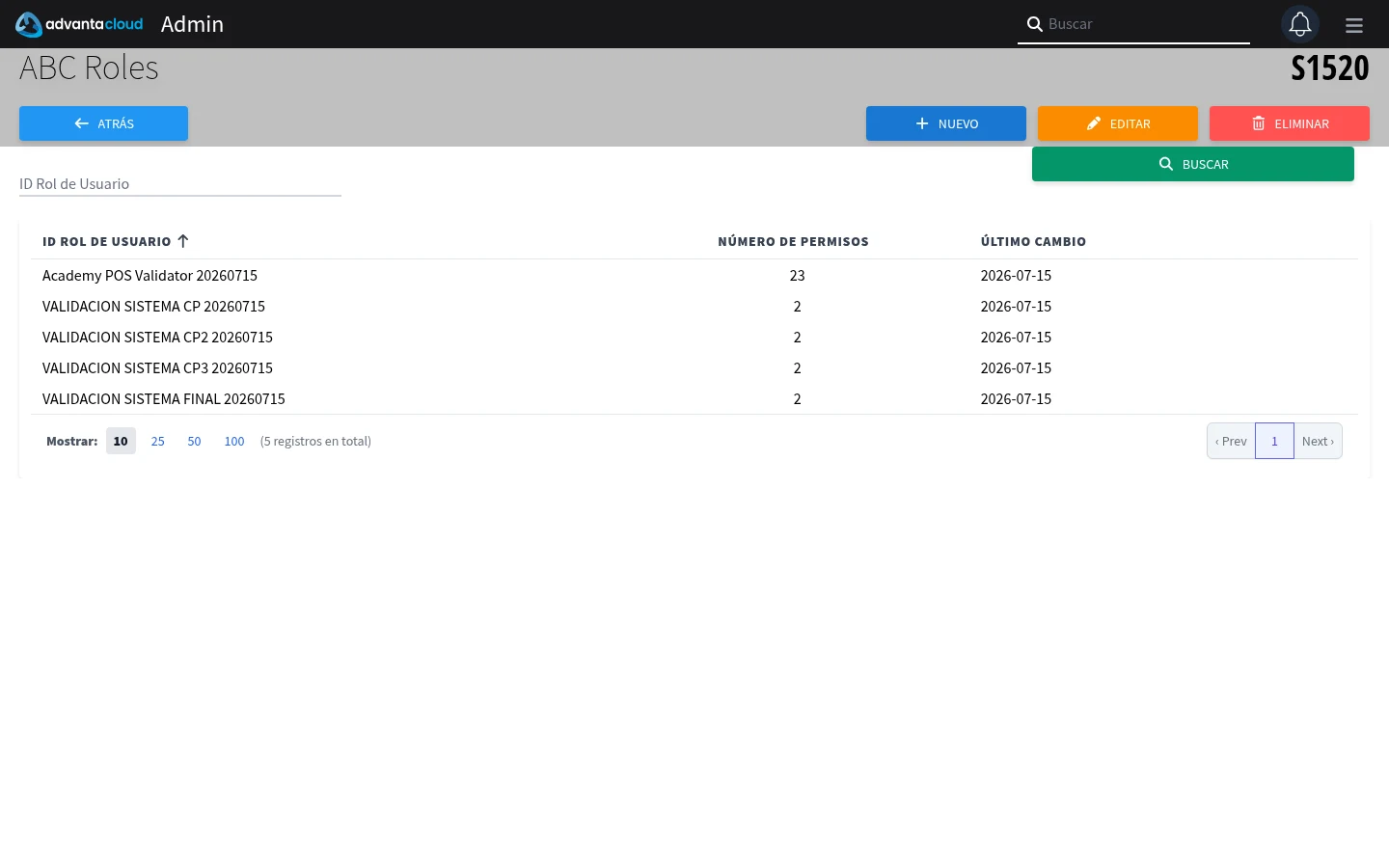
Task: Show 10 records per page
Action: click(x=121, y=441)
